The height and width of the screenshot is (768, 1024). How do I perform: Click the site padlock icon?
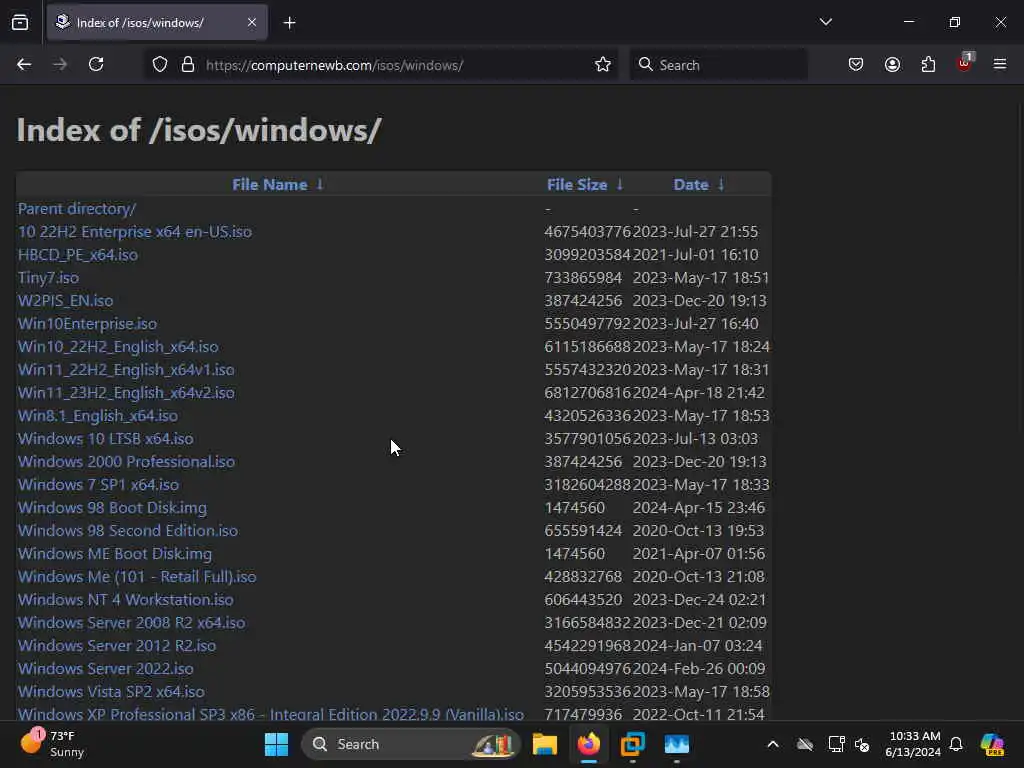click(188, 65)
